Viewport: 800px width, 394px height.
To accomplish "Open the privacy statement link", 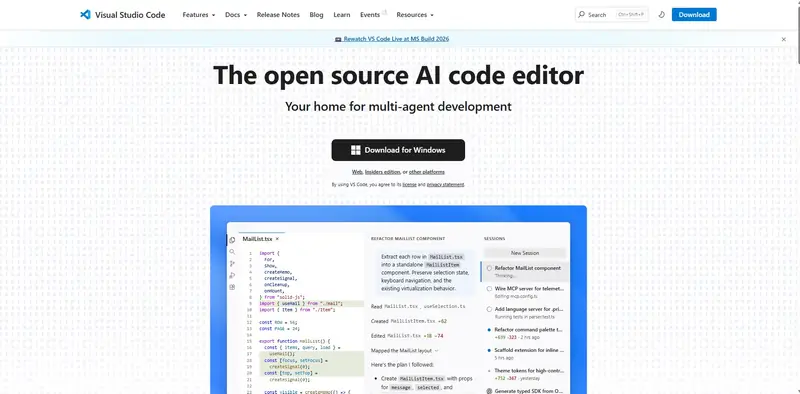I will [x=445, y=184].
